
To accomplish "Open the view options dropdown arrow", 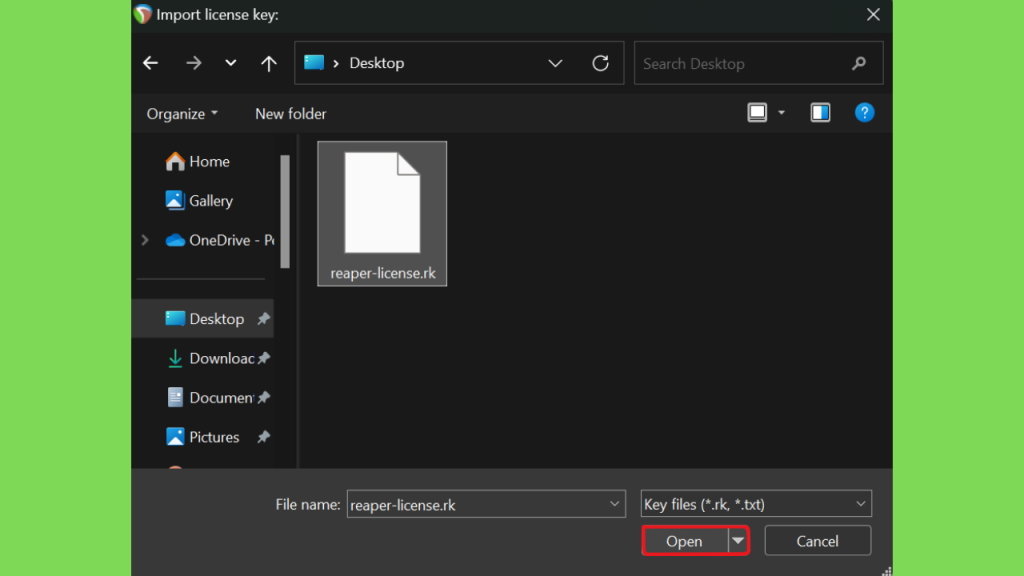I will pyautogui.click(x=782, y=113).
